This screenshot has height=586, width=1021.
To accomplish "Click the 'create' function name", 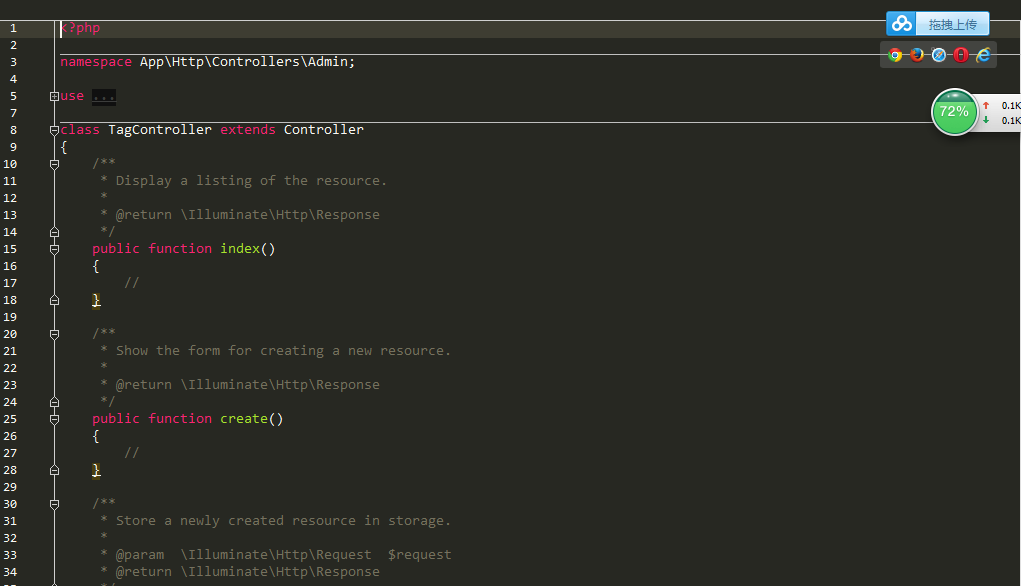I will click(244, 419).
